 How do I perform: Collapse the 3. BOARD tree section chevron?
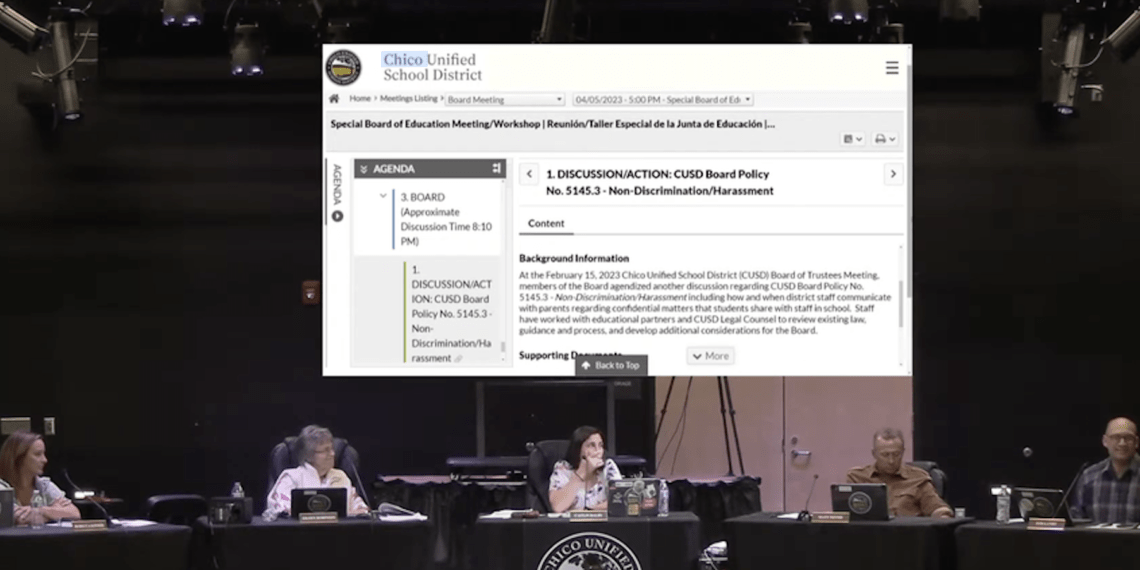tap(383, 196)
